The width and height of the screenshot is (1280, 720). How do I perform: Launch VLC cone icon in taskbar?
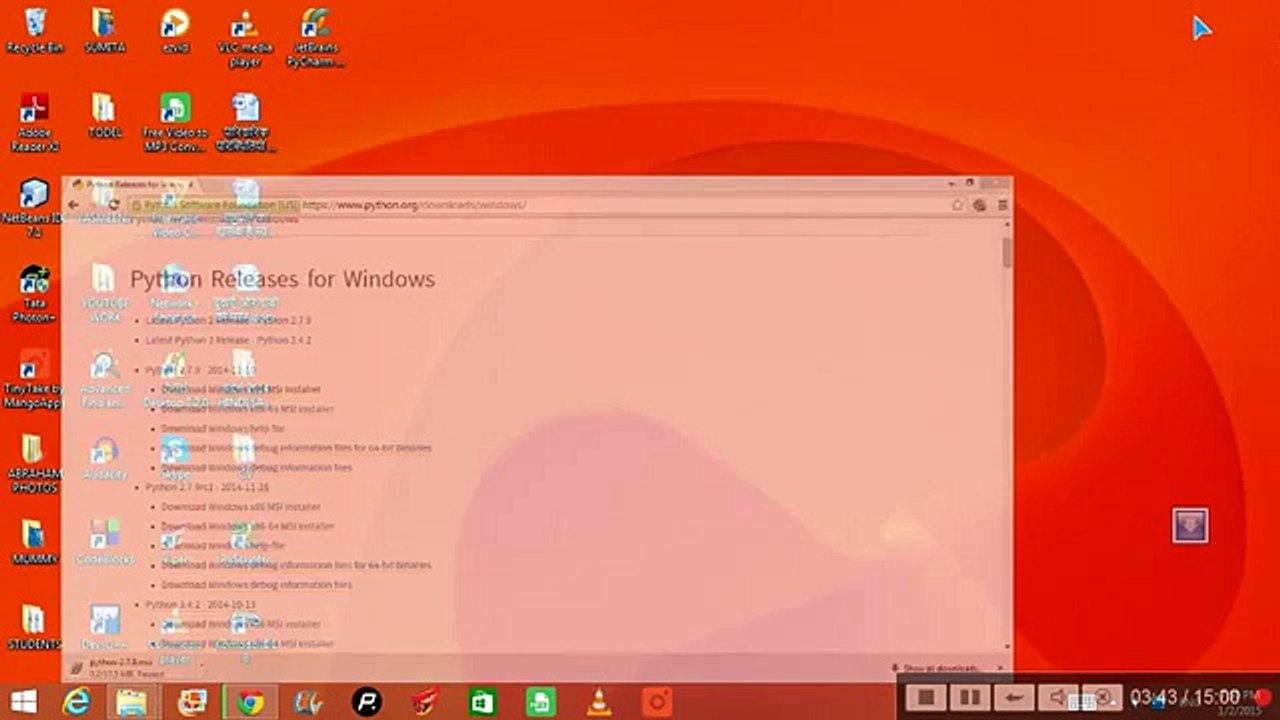click(599, 702)
